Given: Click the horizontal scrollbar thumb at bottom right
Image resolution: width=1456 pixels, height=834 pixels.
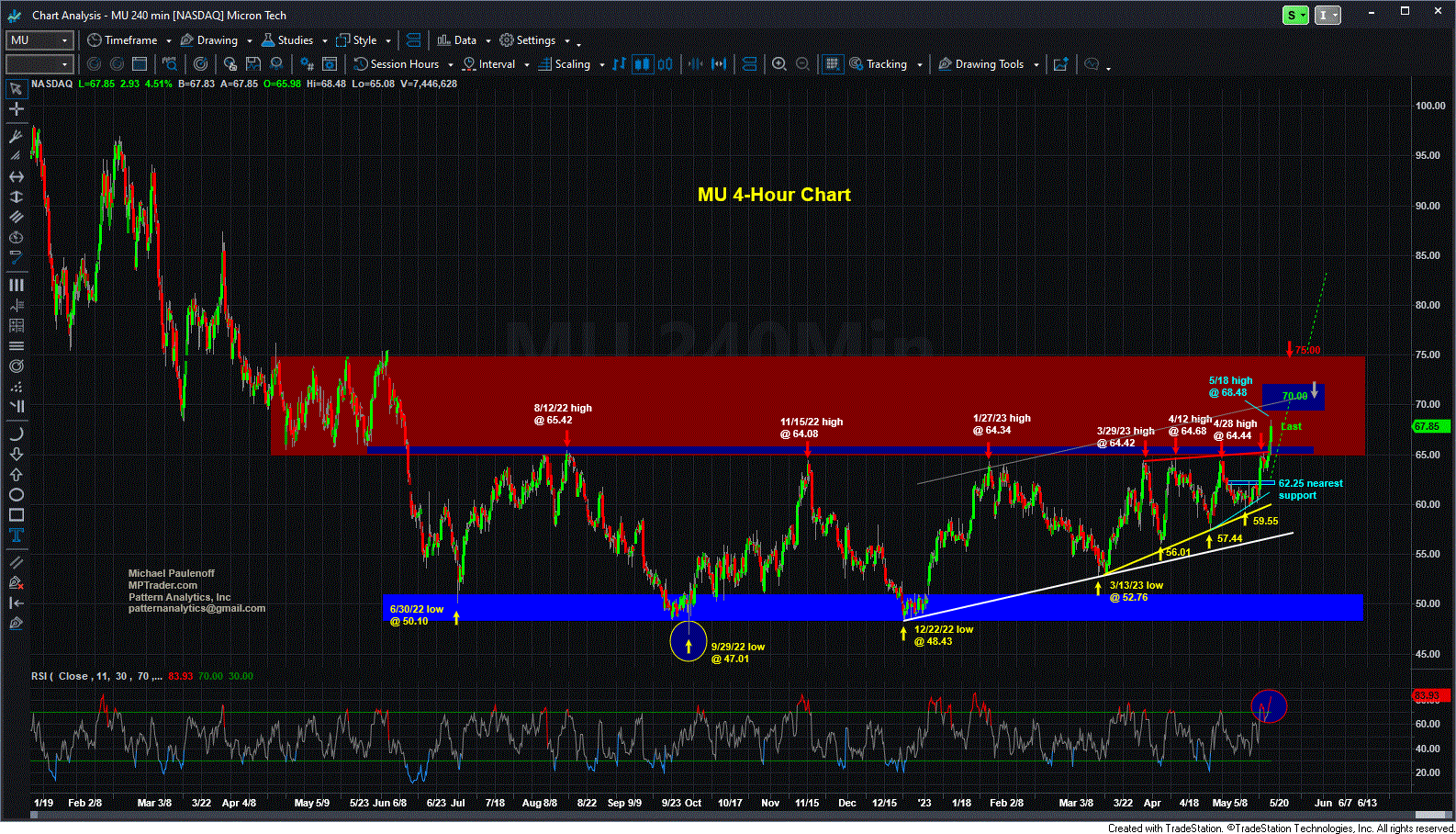Looking at the screenshot, I should click(1429, 814).
